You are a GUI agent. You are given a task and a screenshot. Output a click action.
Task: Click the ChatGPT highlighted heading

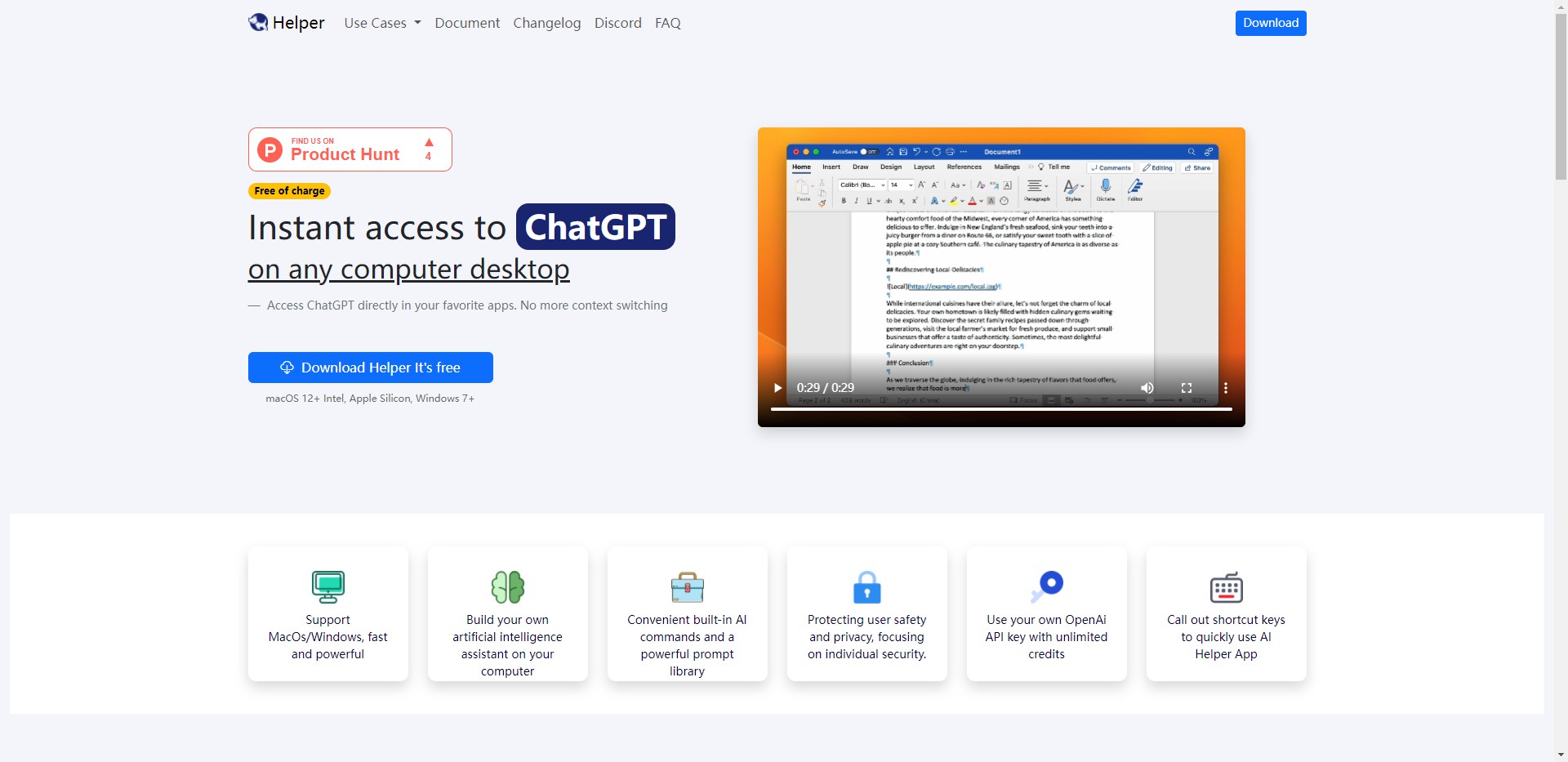coord(595,227)
